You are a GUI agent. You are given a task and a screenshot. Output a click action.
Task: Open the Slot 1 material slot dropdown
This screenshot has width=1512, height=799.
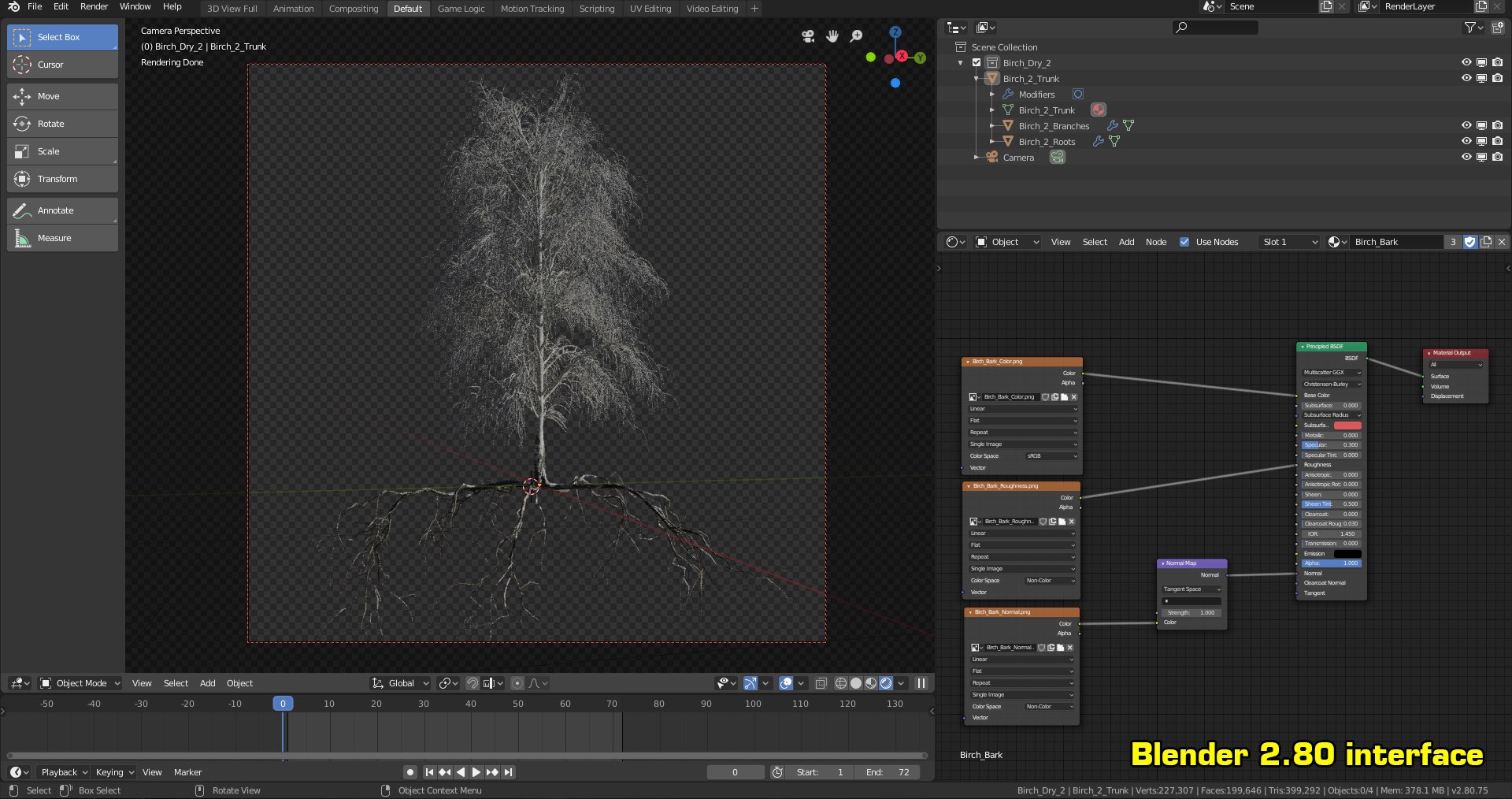click(1288, 242)
